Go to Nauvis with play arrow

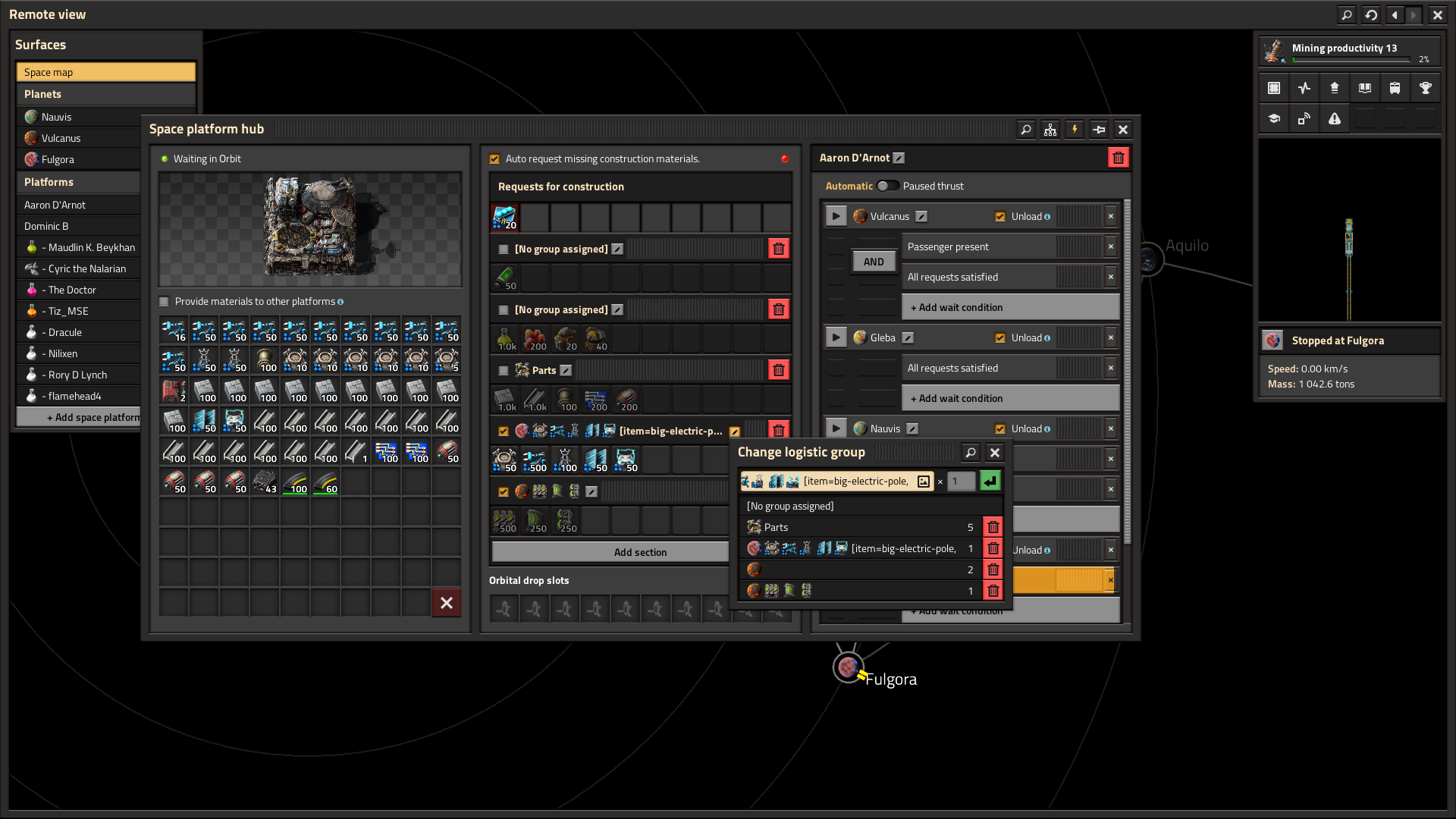836,428
